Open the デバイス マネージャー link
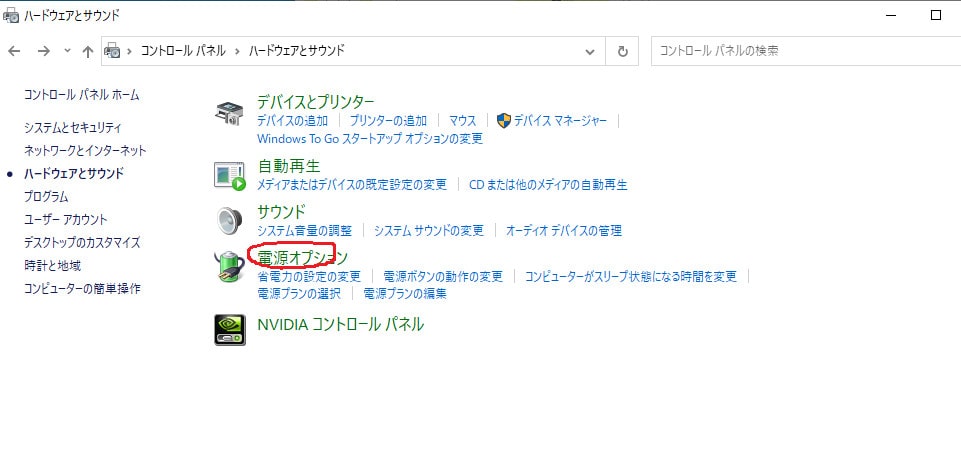The image size is (961, 459). [560, 121]
